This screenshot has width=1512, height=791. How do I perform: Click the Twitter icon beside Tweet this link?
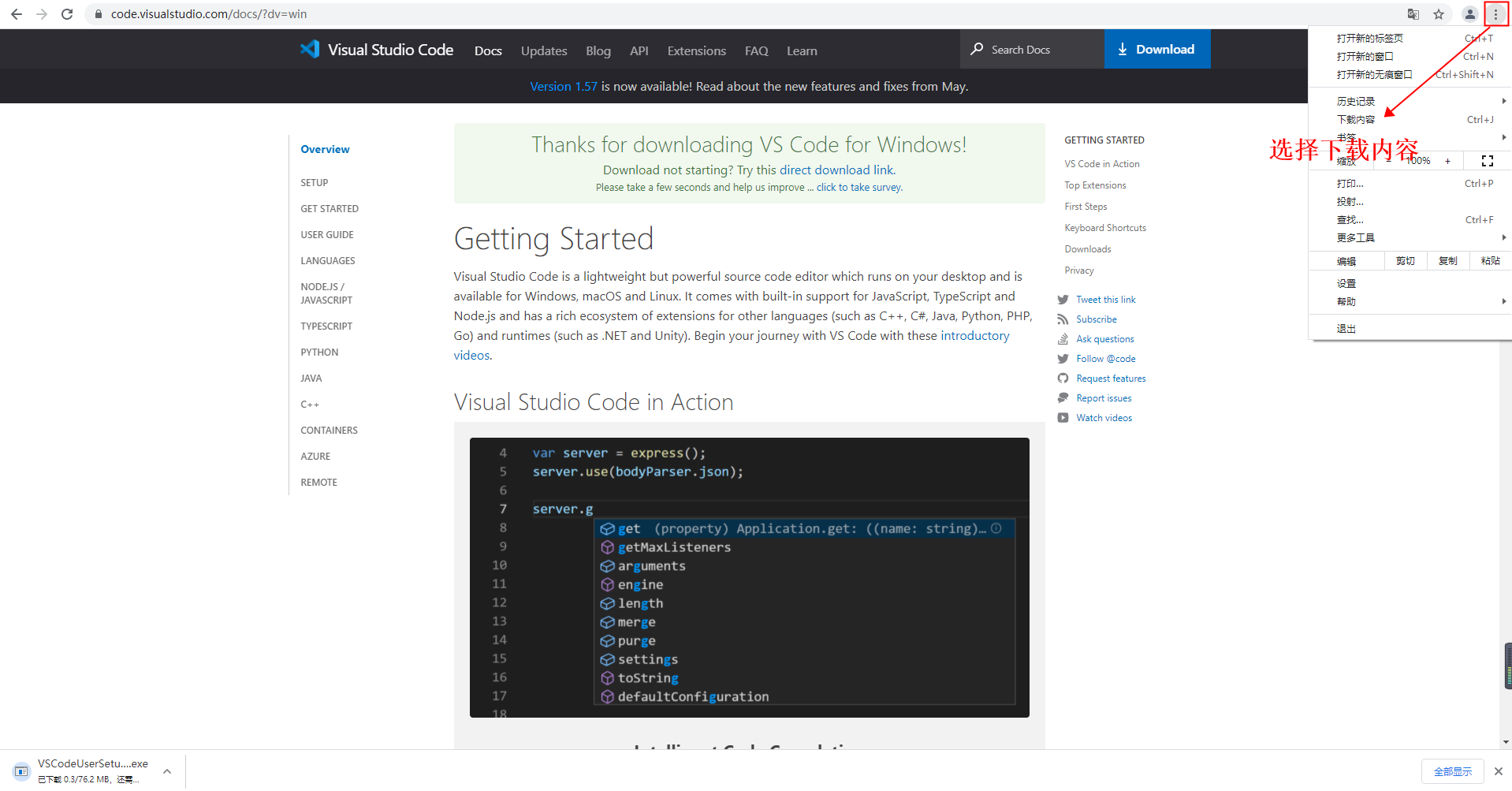coord(1063,300)
